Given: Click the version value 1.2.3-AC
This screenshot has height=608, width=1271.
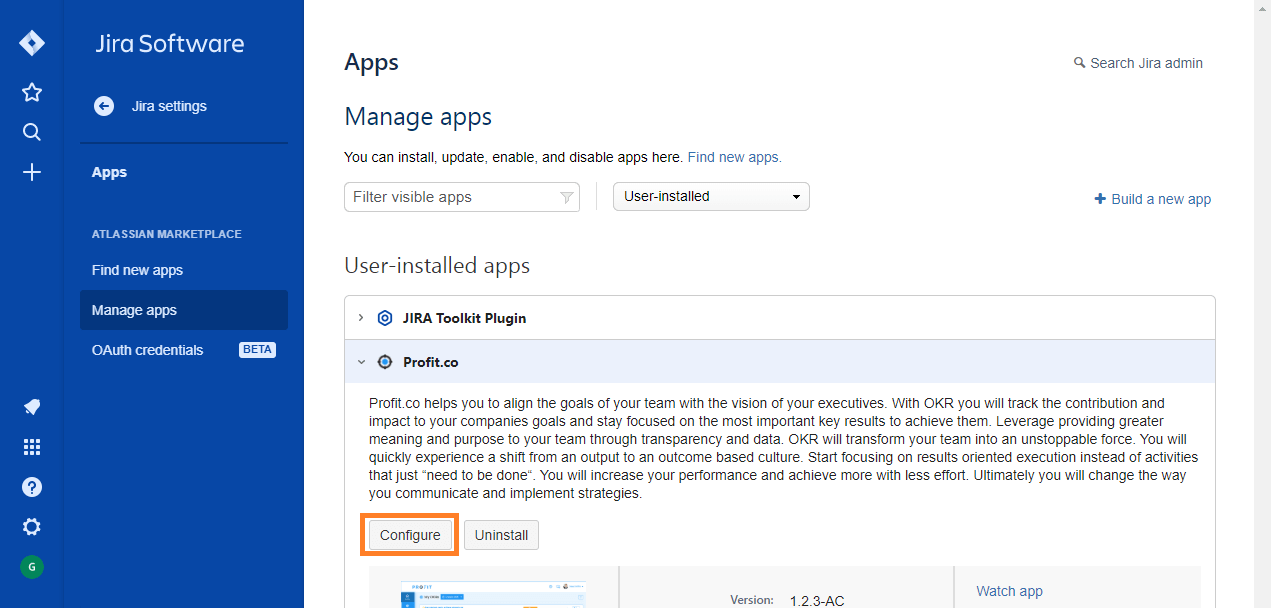Looking at the screenshot, I should click(x=817, y=601).
